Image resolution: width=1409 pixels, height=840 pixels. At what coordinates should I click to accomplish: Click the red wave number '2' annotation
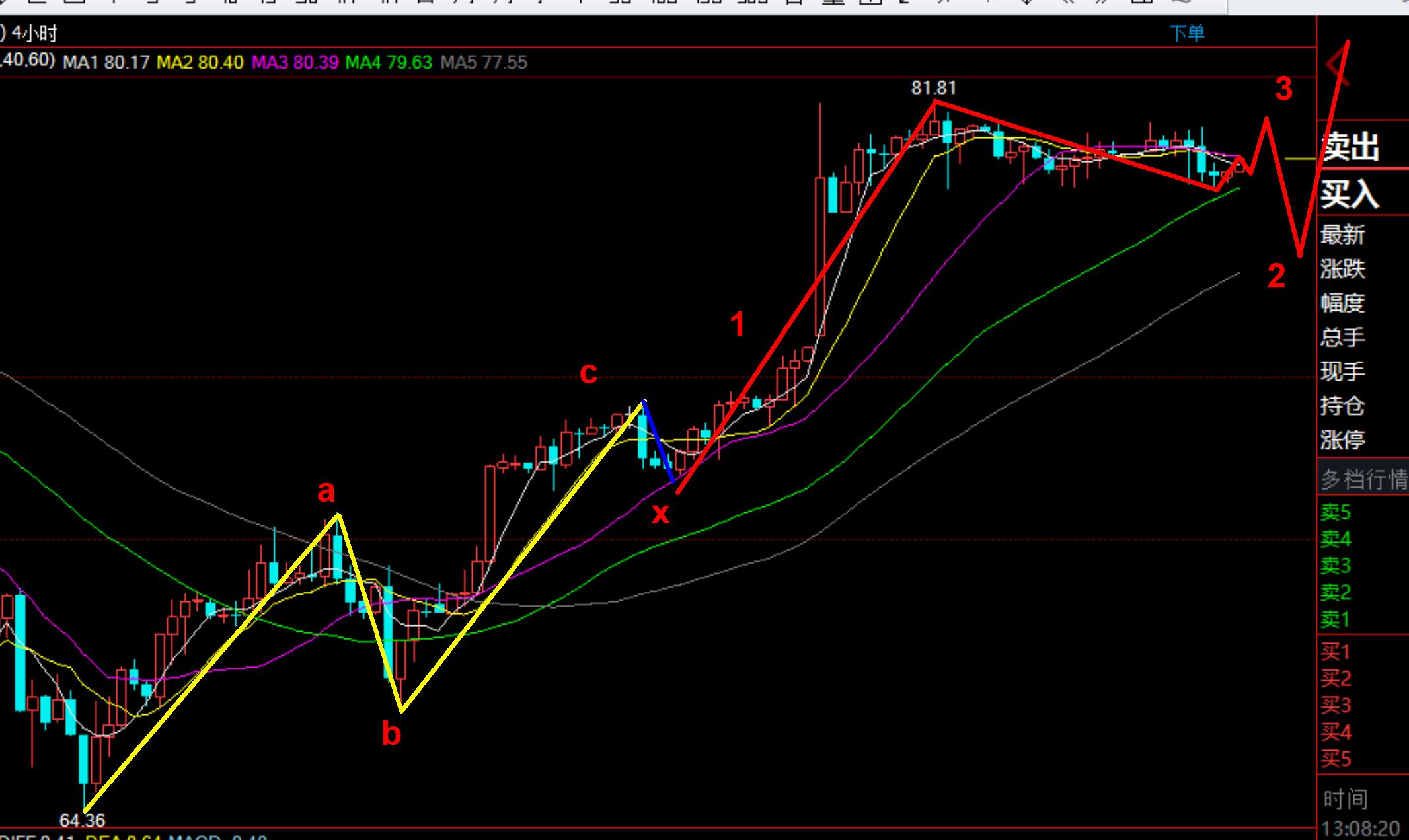(x=1276, y=276)
